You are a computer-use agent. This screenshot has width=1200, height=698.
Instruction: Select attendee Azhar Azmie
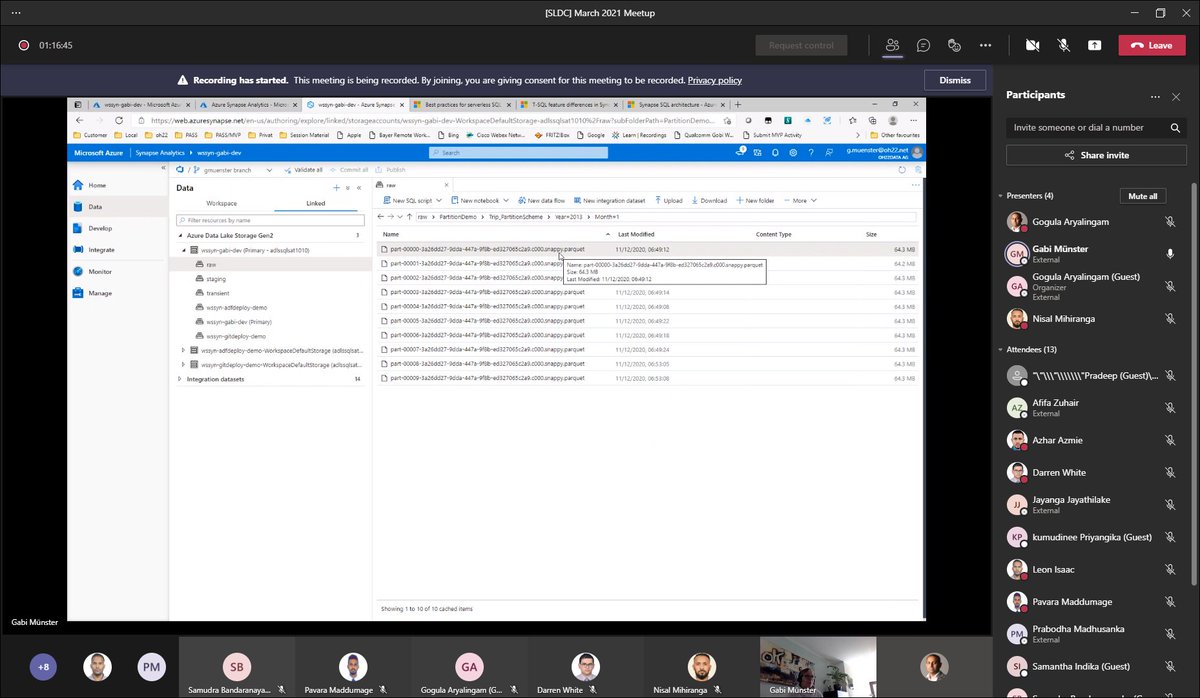point(1092,440)
